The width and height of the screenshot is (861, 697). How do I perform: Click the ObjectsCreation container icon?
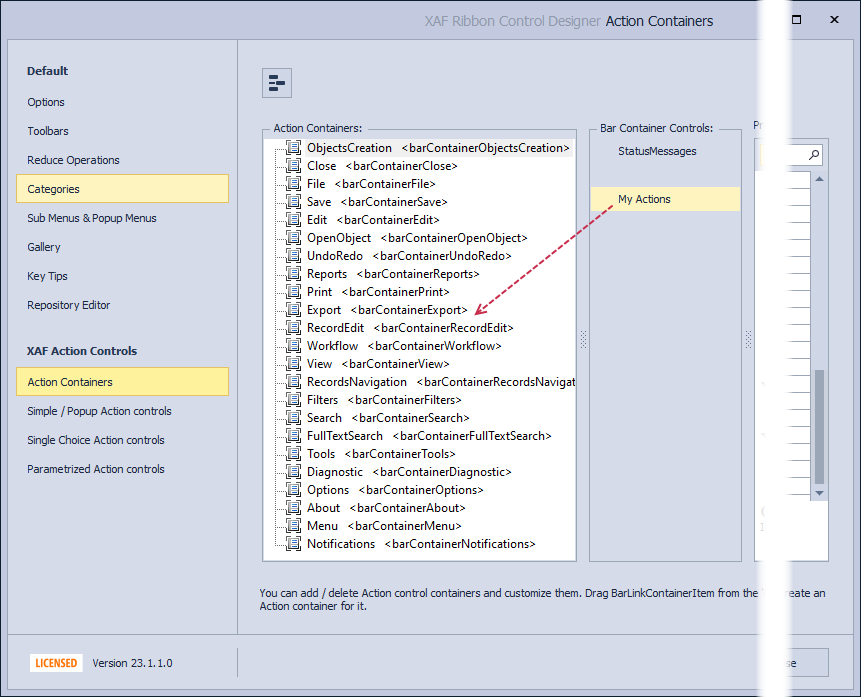294,148
